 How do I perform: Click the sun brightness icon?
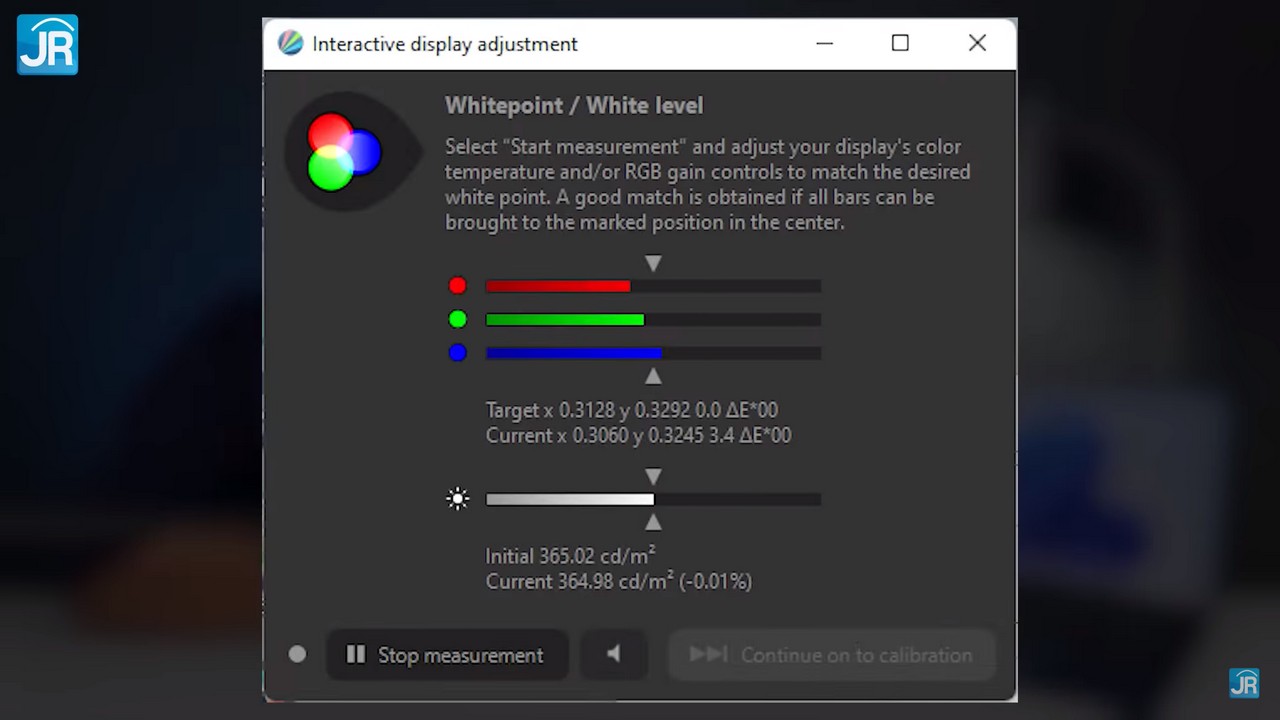pyautogui.click(x=458, y=499)
